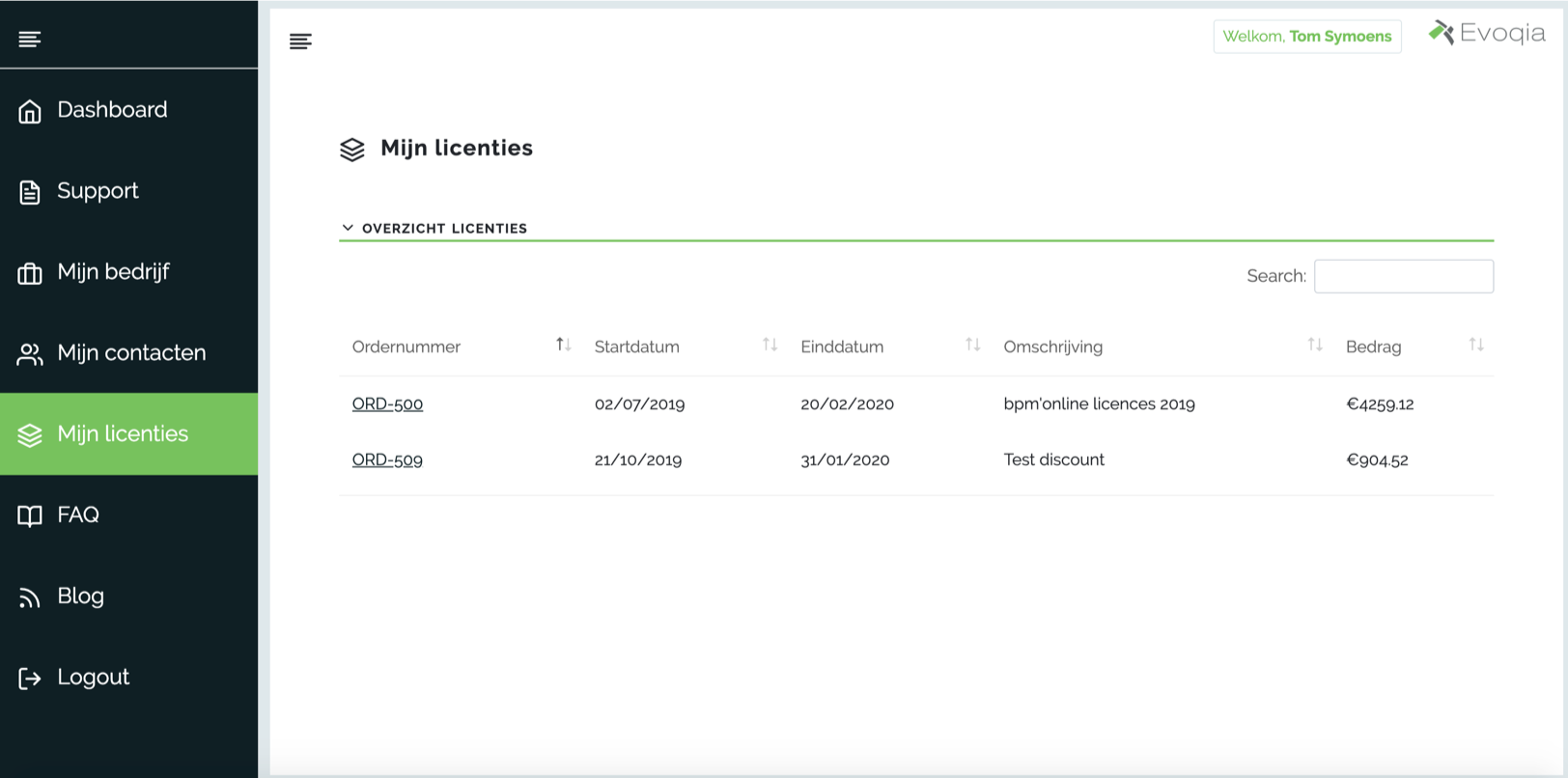Screen dimensions: 1568x778
Task: Click the sidebar hamburger menu icon
Action: coord(30,39)
